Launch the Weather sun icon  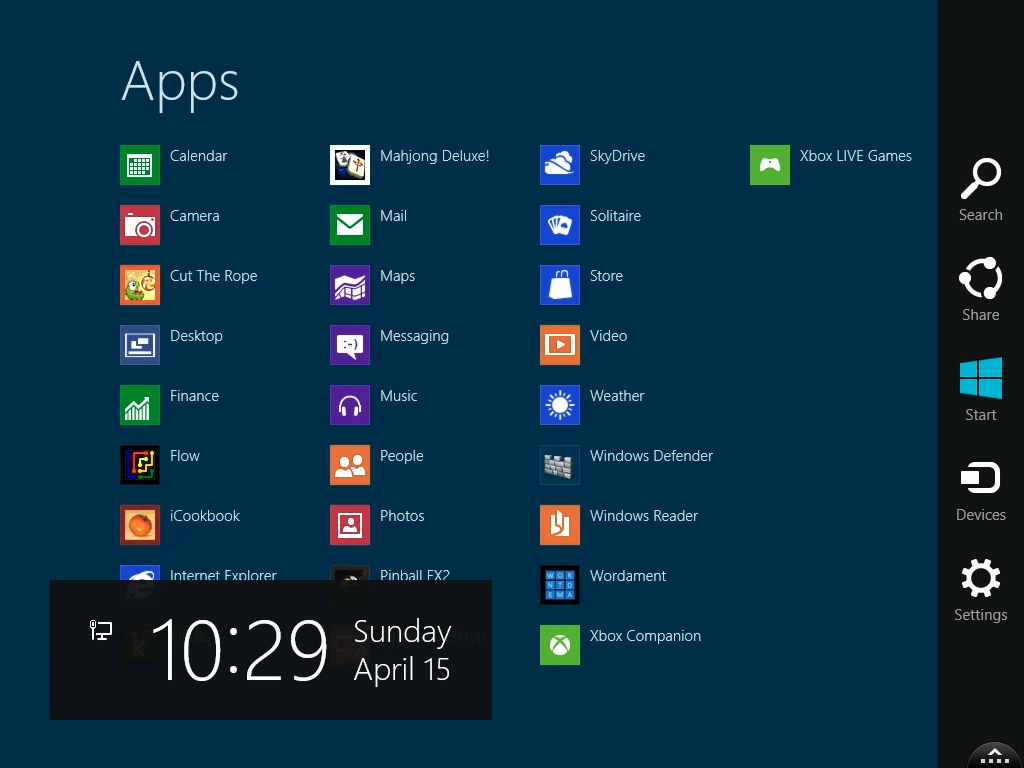pyautogui.click(x=560, y=405)
